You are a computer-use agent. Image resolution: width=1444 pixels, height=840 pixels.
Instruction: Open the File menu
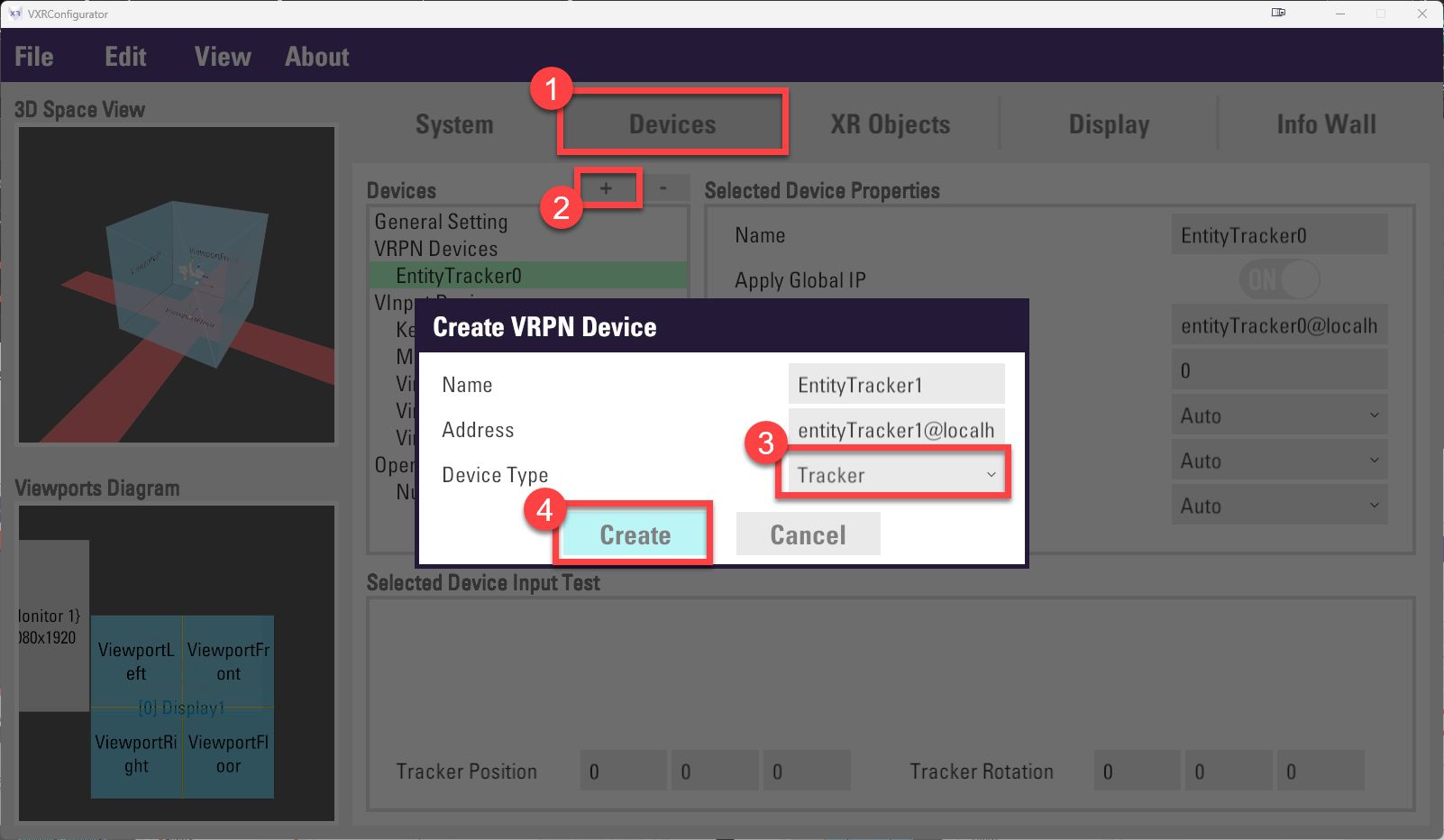click(34, 57)
